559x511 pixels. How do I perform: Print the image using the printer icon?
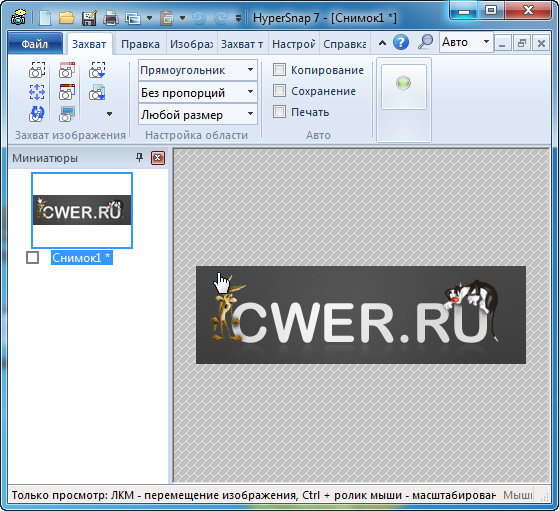111,17
